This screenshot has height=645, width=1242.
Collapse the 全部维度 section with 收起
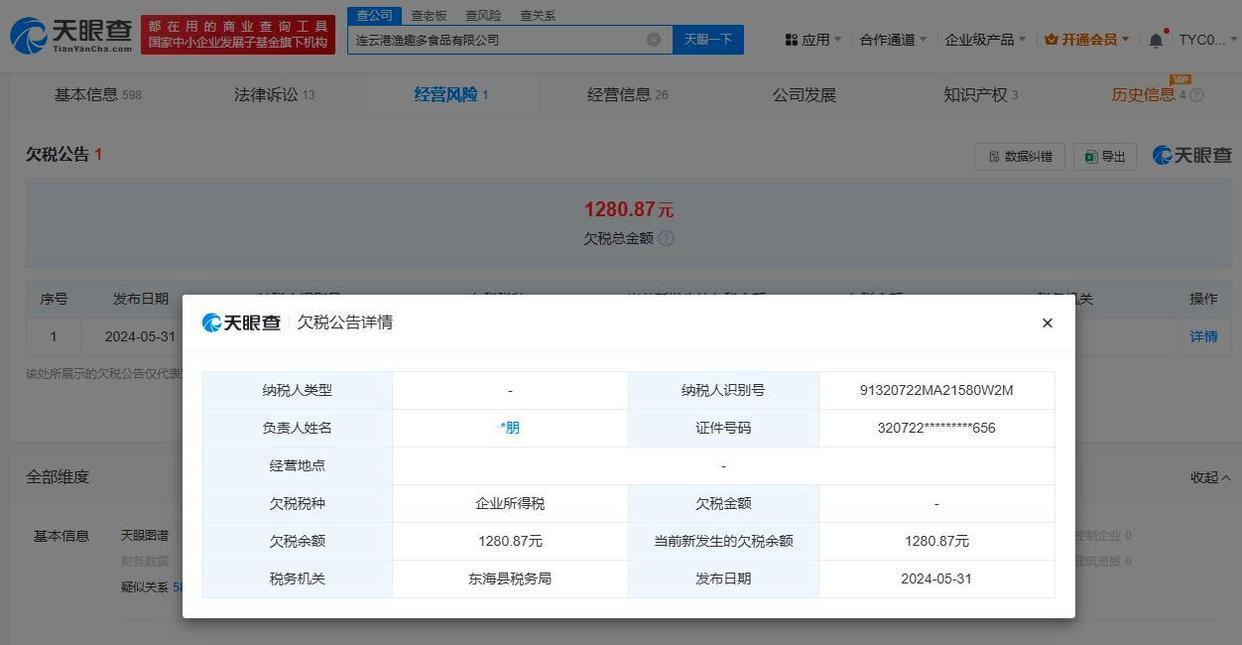(1210, 477)
